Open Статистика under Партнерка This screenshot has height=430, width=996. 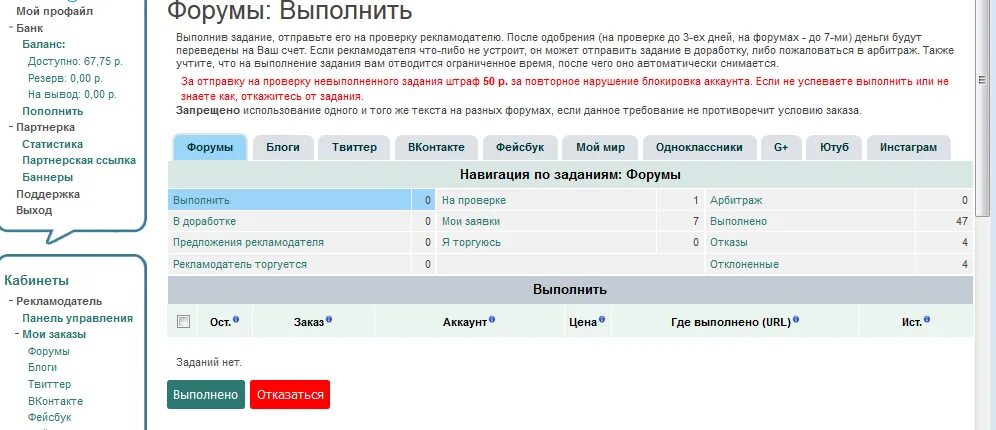(53, 144)
